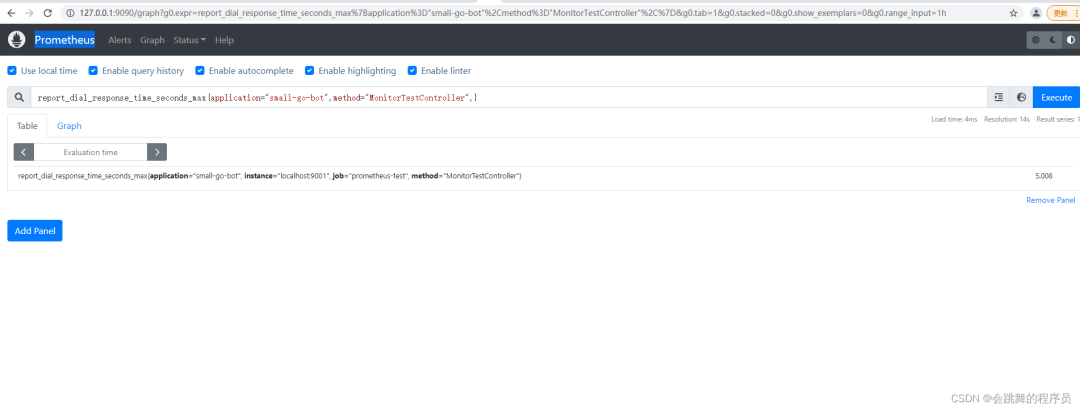Click the Add Panel button
The height and width of the screenshot is (409, 1080).
click(35, 231)
